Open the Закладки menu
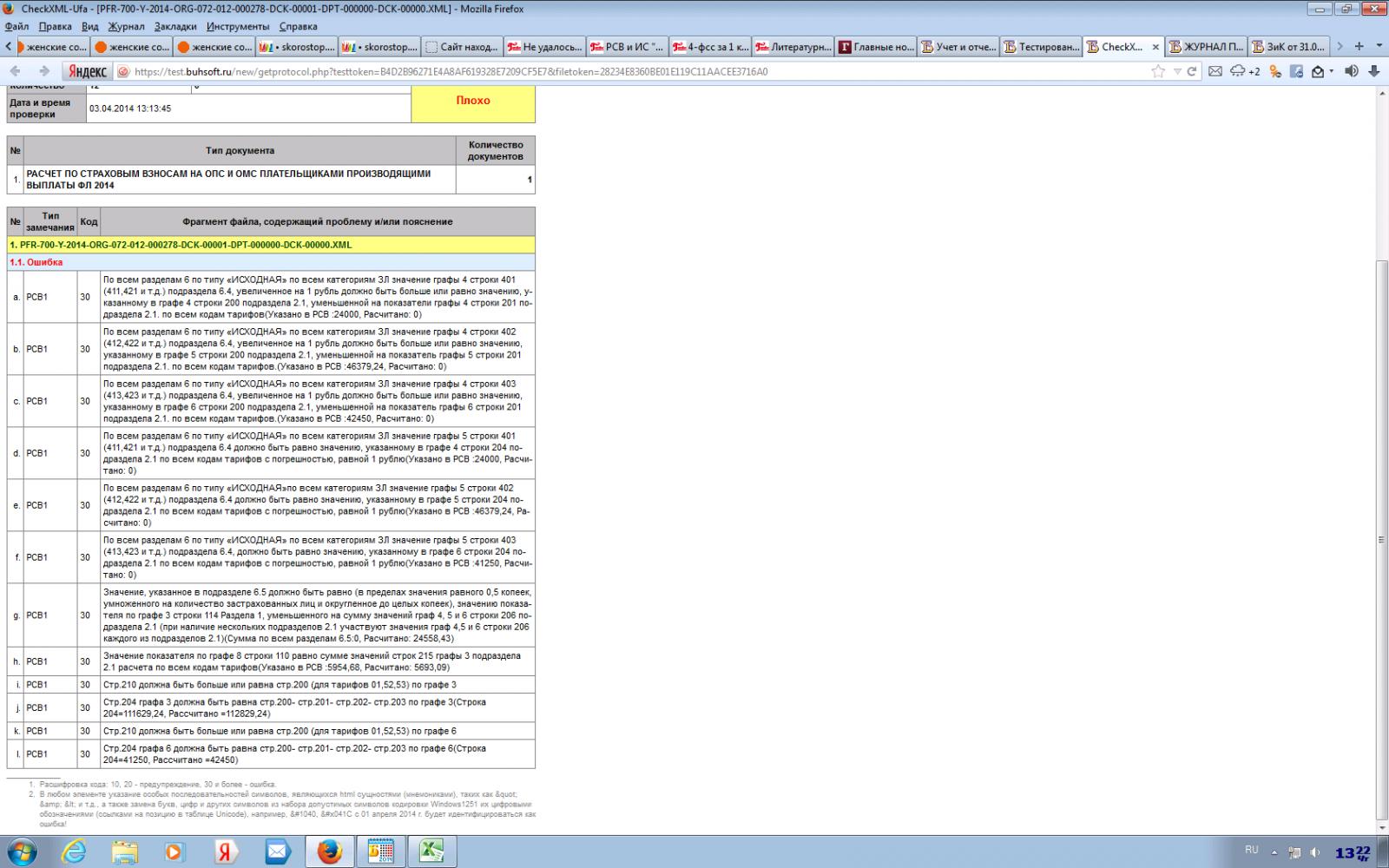The height and width of the screenshot is (868, 1389). 175,26
